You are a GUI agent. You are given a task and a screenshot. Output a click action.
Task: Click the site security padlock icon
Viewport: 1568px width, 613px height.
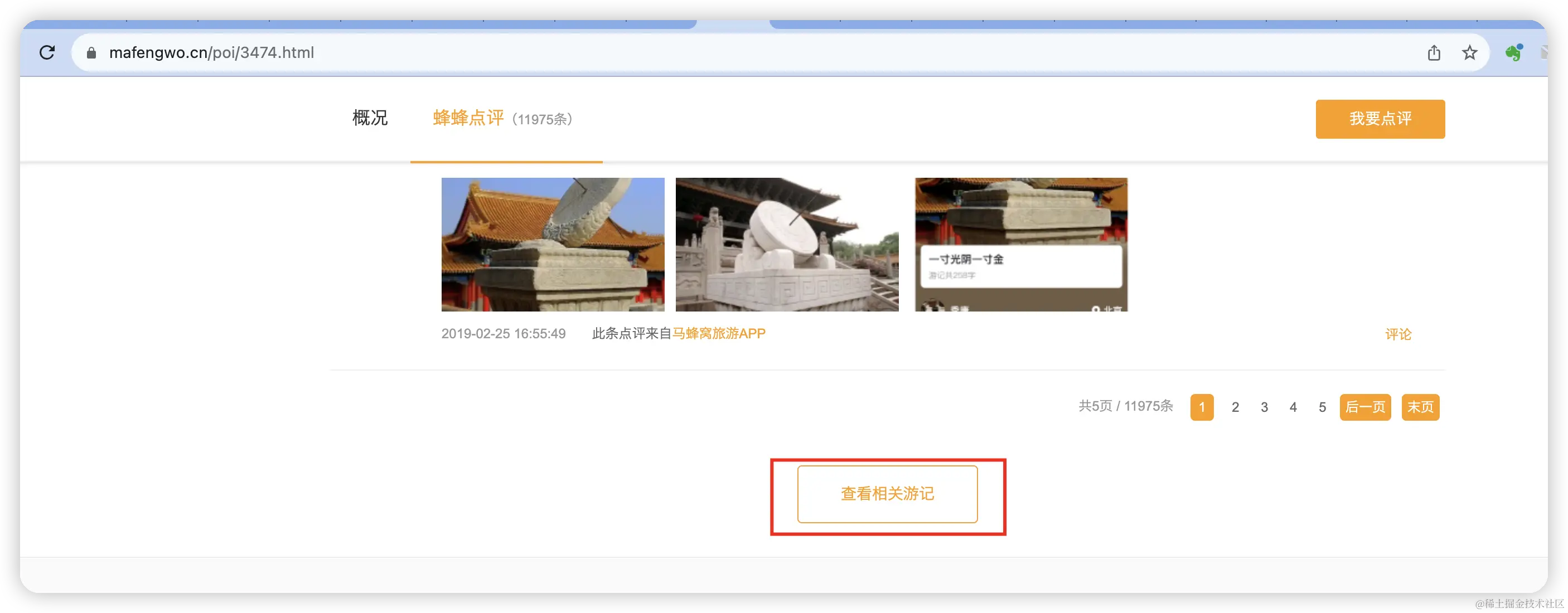click(x=91, y=53)
